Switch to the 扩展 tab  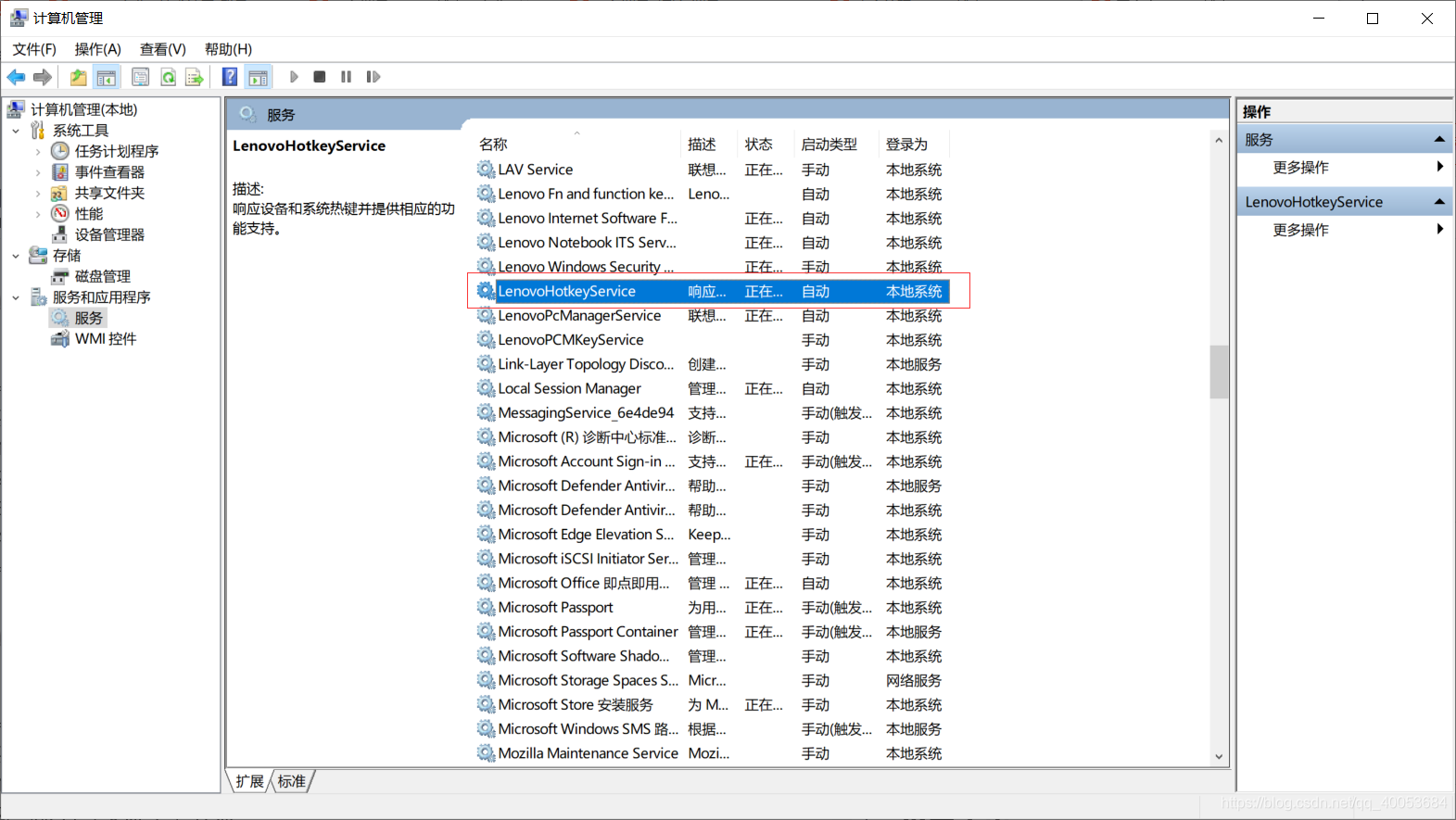coord(249,781)
